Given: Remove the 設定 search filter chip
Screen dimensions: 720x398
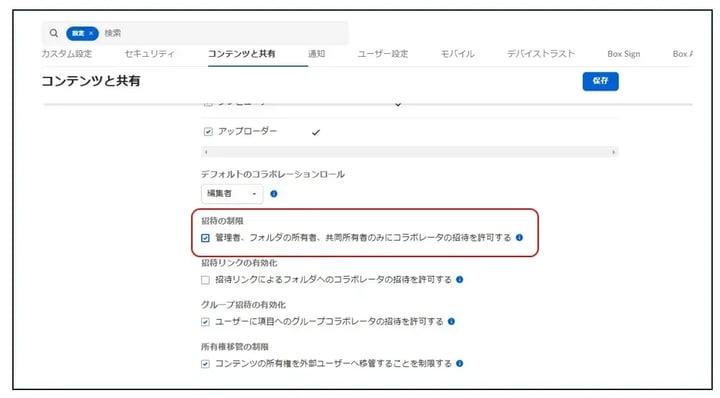Looking at the screenshot, I should [x=91, y=33].
